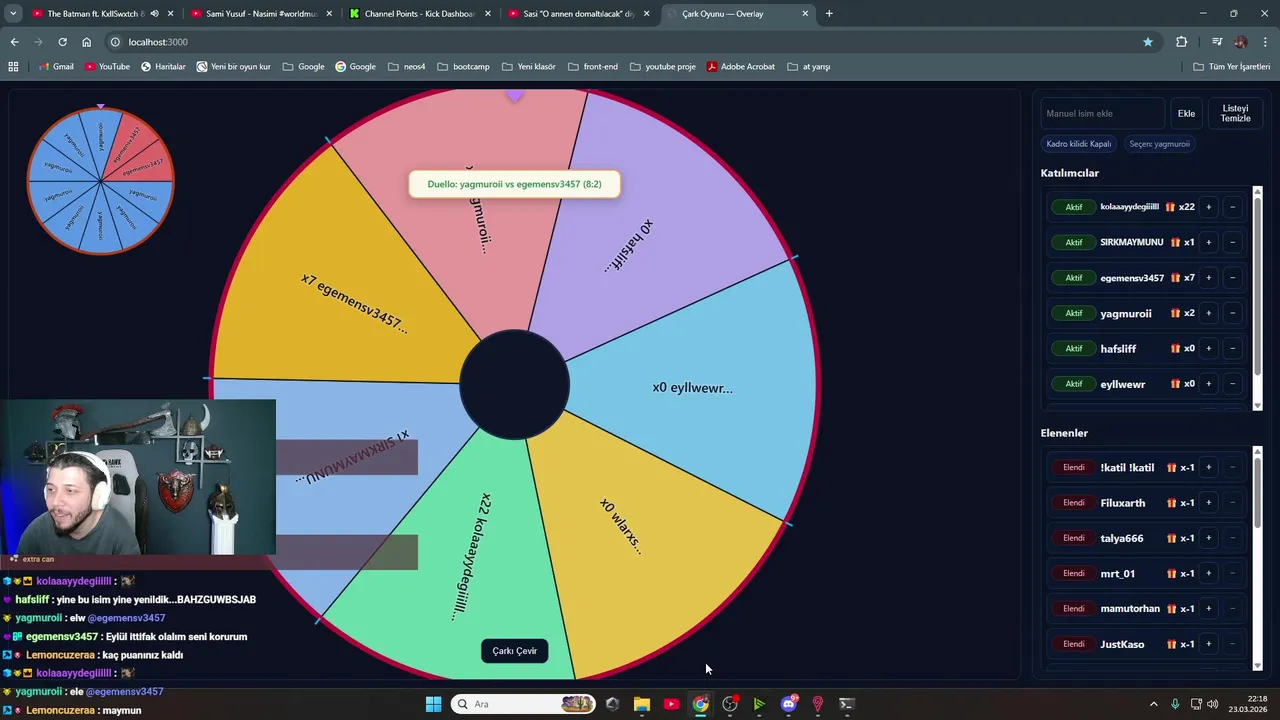The height and width of the screenshot is (720, 1280).
Task: Toggle Aktif status for SIRKMAYMUNU
Action: (x=1073, y=242)
